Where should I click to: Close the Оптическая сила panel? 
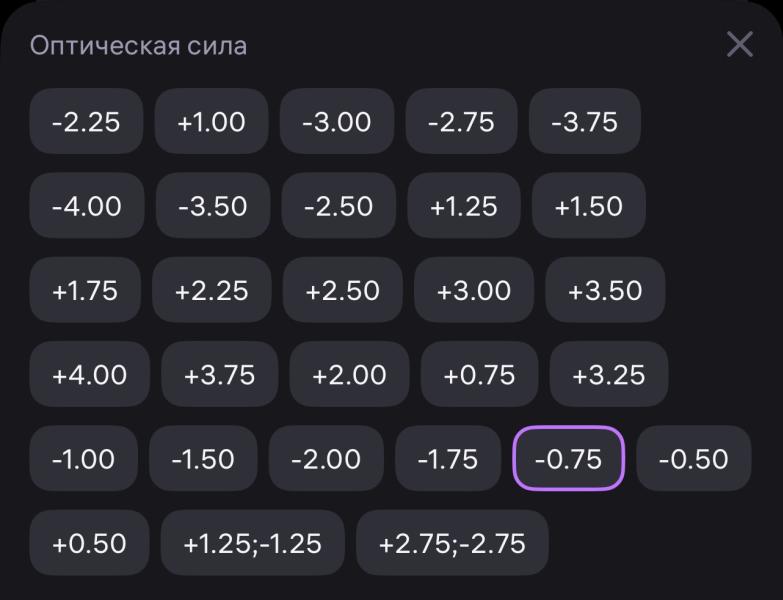[x=739, y=45]
